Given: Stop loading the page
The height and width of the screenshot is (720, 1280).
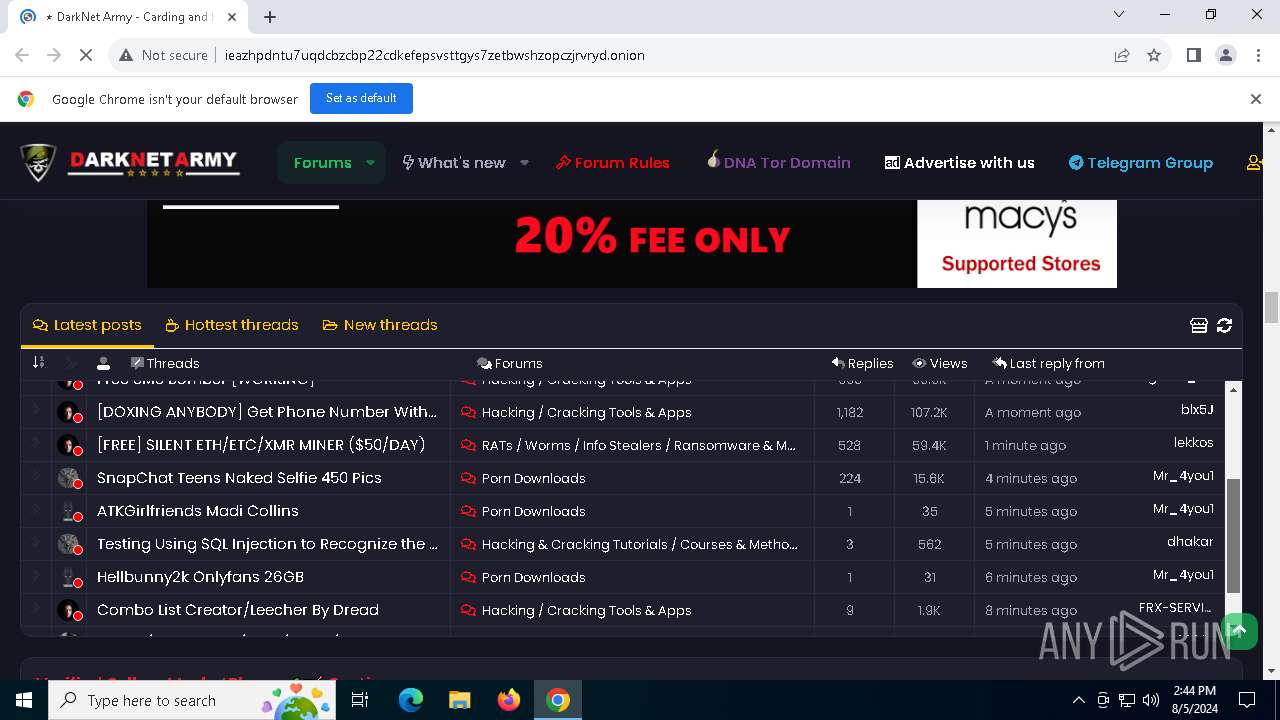Looking at the screenshot, I should (86, 55).
